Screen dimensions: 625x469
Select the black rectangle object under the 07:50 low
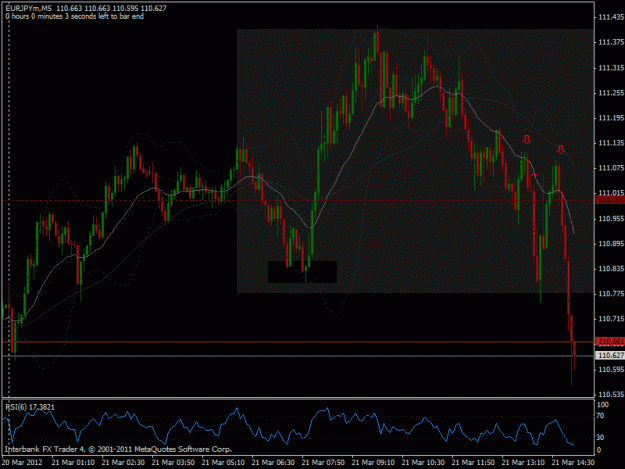click(303, 272)
